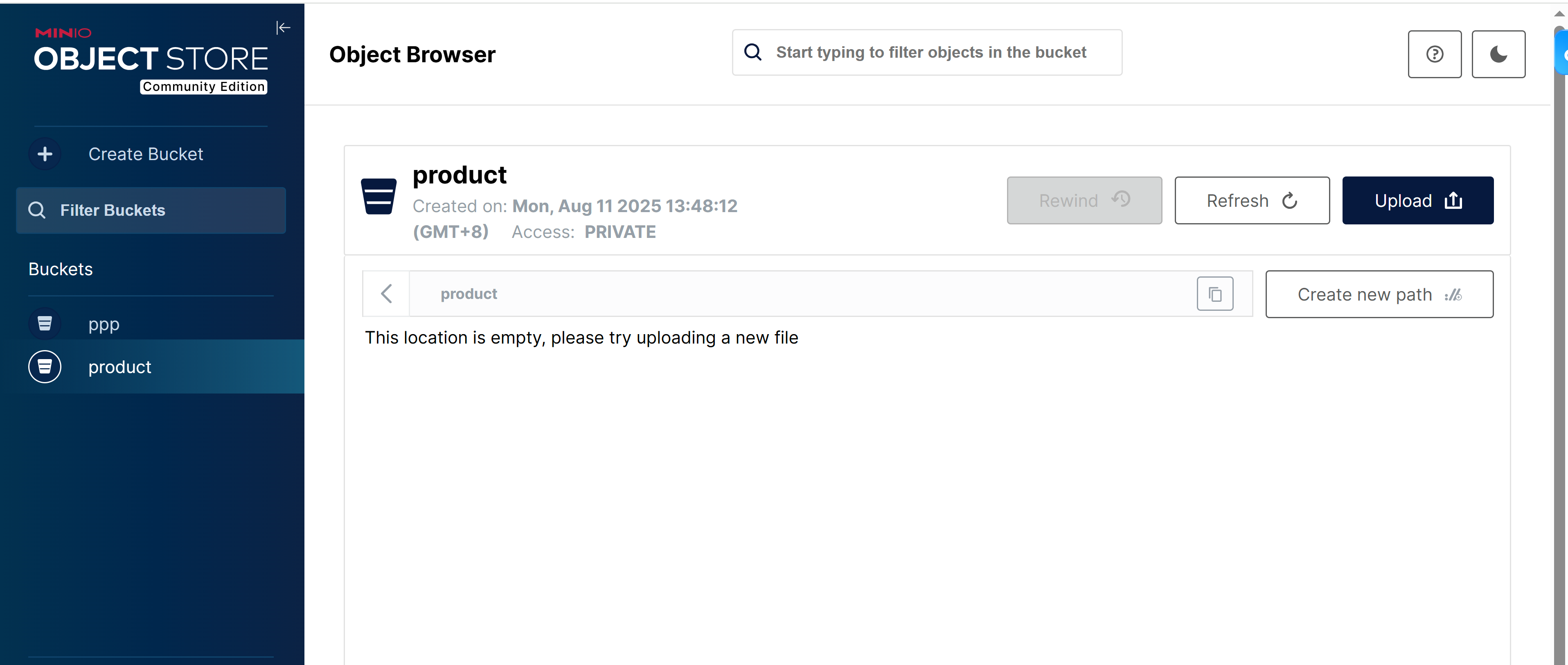
Task: Select the ppp bucket in sidebar
Action: (x=104, y=324)
